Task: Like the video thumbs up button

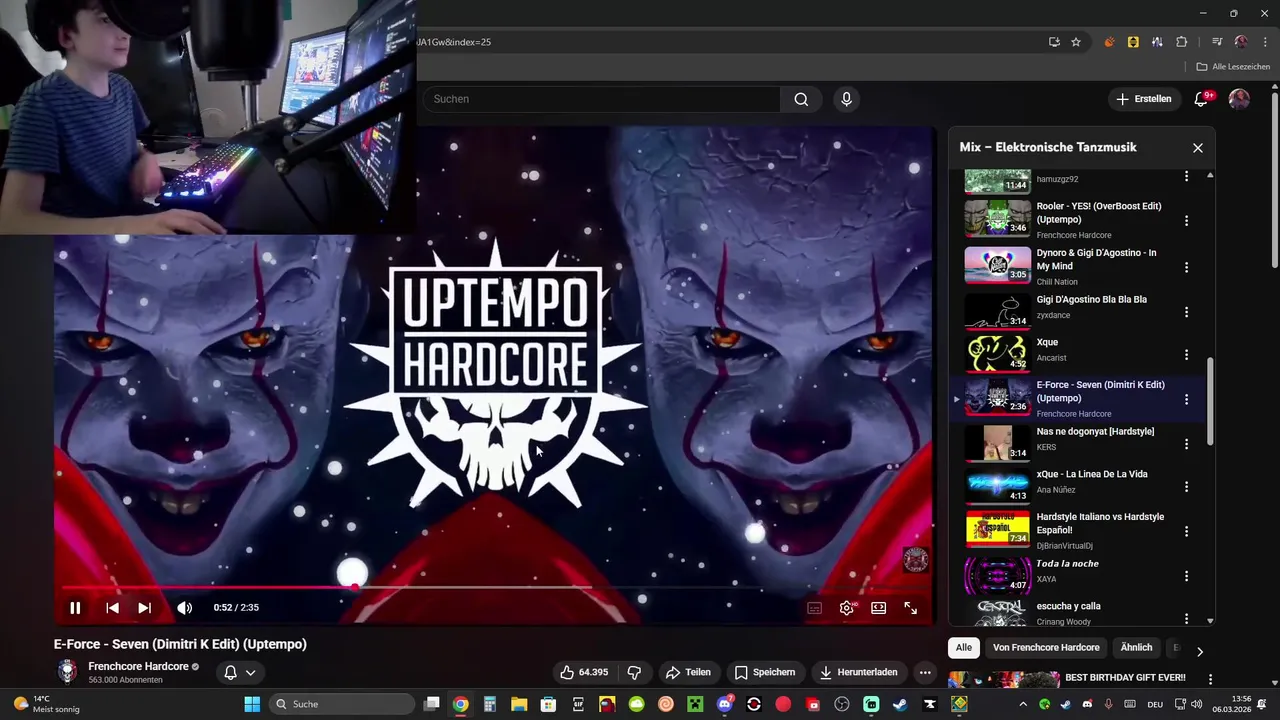Action: coord(585,672)
